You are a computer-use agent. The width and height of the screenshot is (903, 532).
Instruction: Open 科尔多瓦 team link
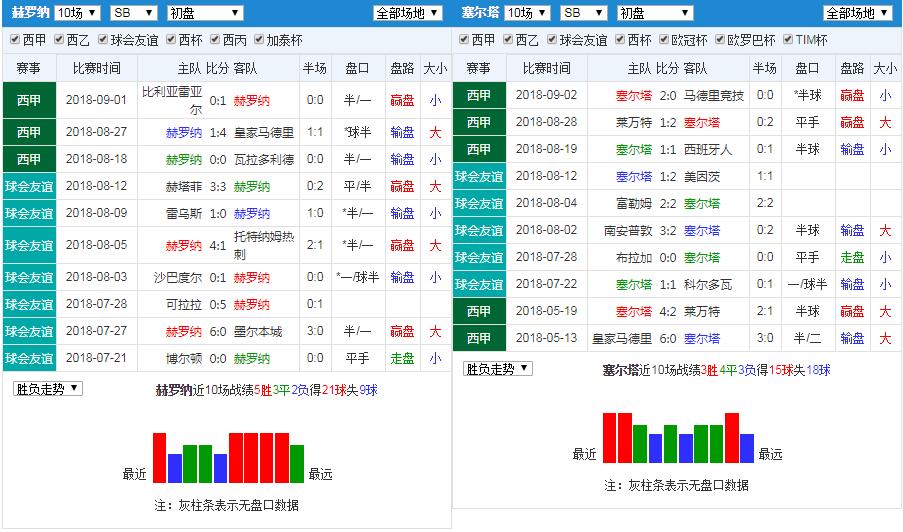click(x=708, y=284)
